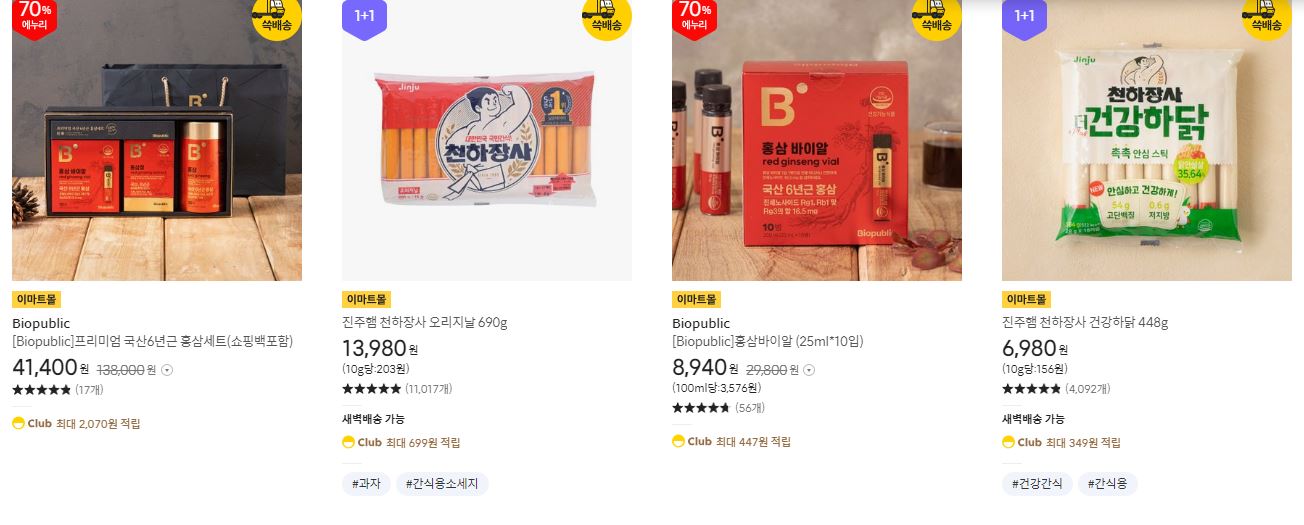Open 진주햄 천하장사 오리지날 690g title link

[x=425, y=323]
